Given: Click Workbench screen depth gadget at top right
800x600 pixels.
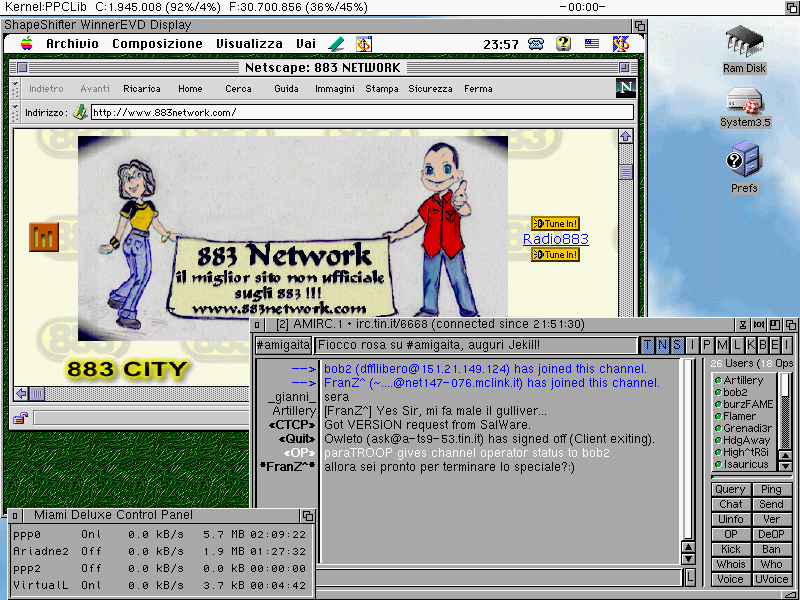Looking at the screenshot, I should coord(793,7).
